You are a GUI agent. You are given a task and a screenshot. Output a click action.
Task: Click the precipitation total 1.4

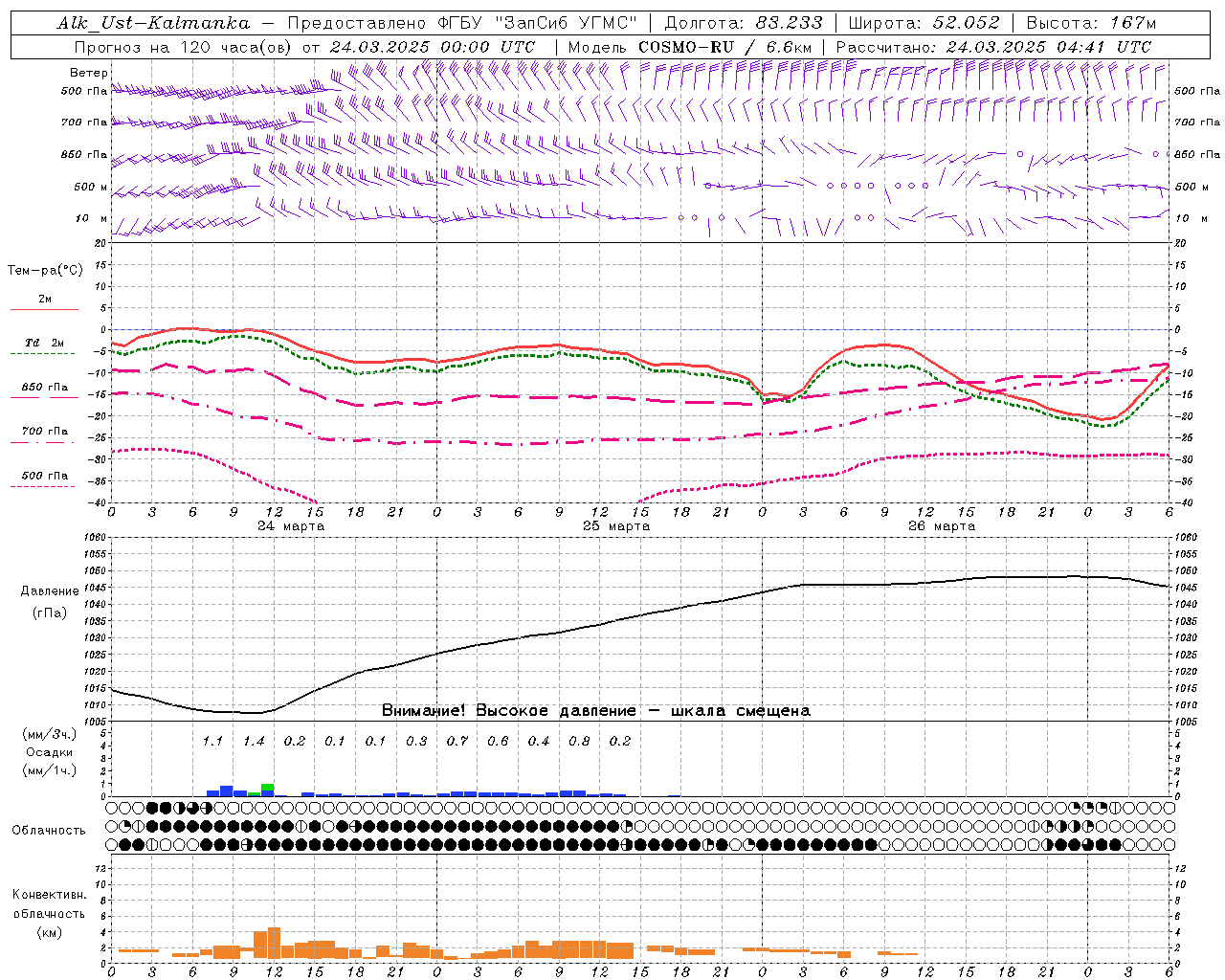tap(254, 741)
